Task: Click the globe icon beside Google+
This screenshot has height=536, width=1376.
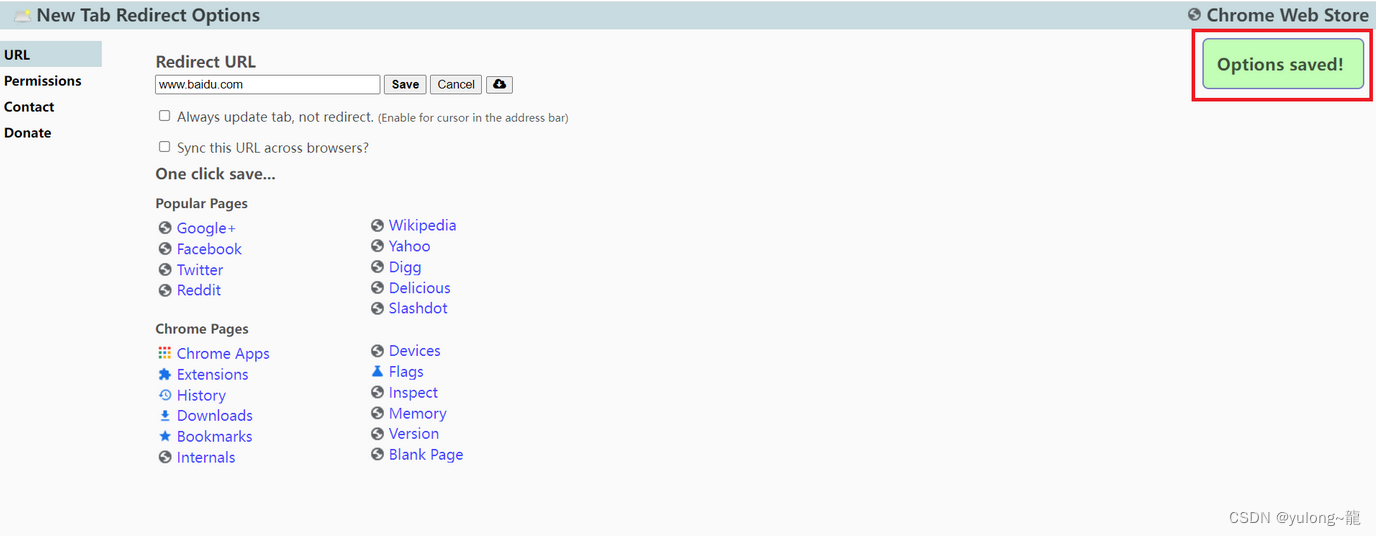Action: [x=165, y=228]
